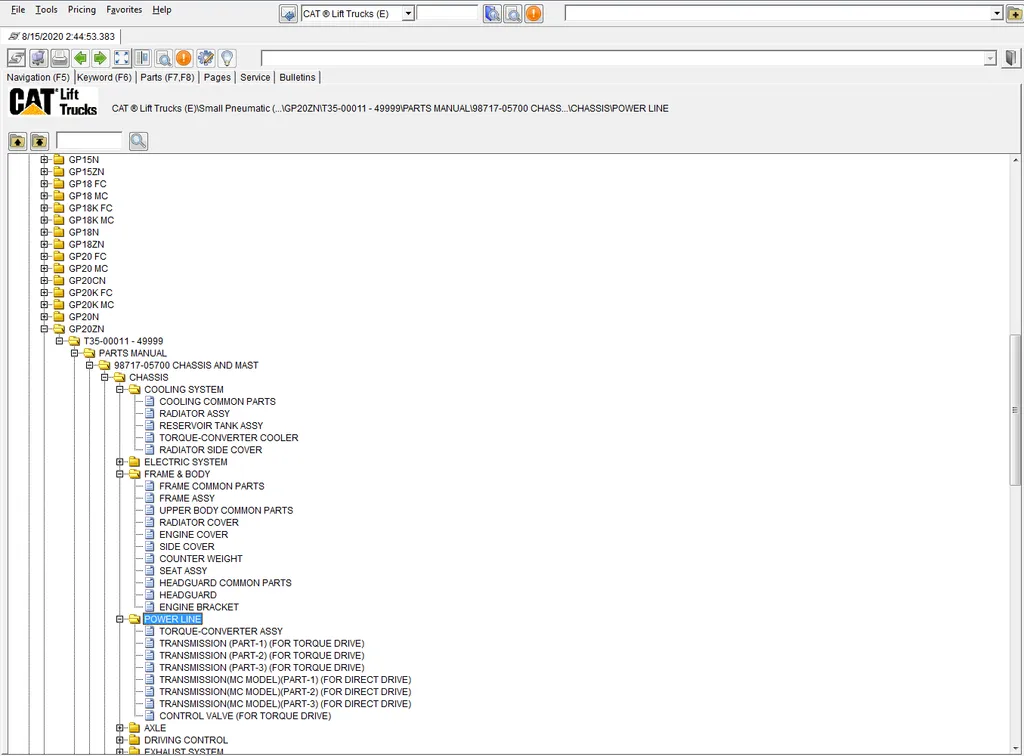The width and height of the screenshot is (1024, 756).
Task: Open the HEADGUARD page
Action: click(x=187, y=595)
